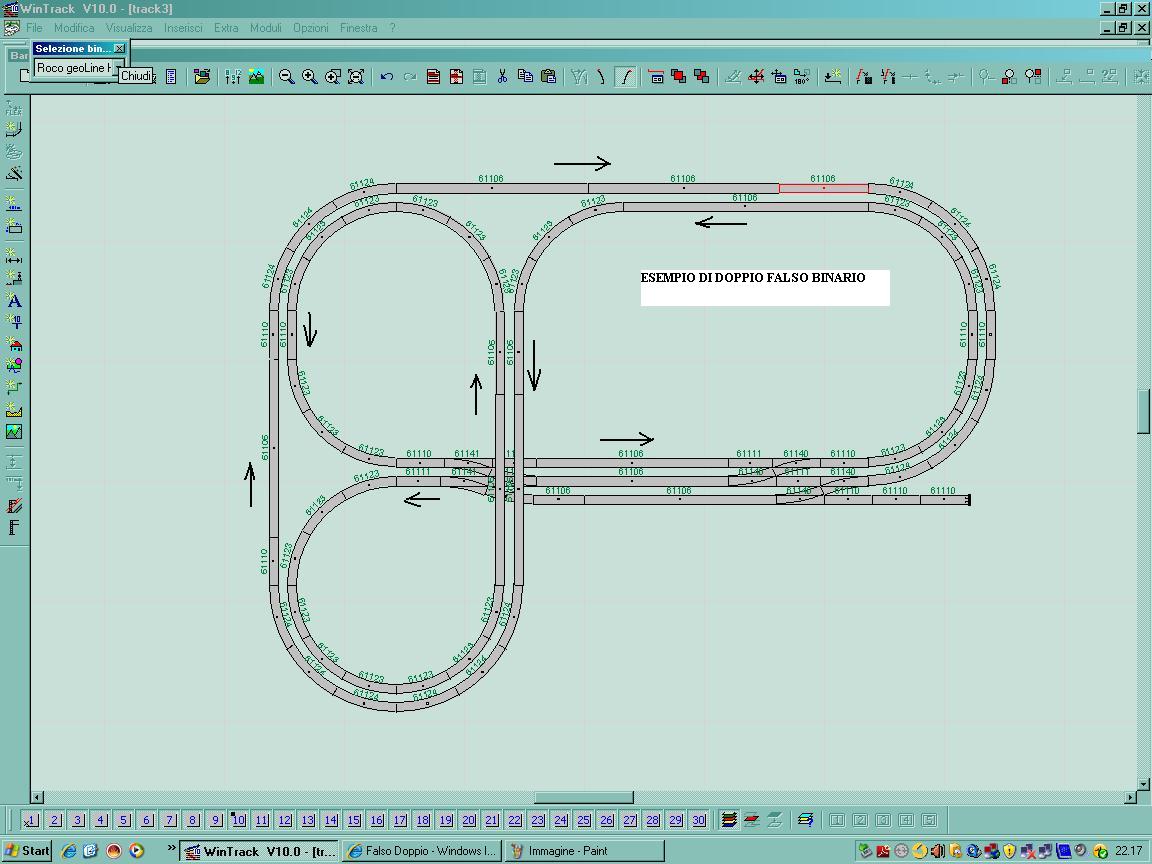Click the landscape picture icon
The height and width of the screenshot is (864, 1152).
pyautogui.click(x=256, y=76)
